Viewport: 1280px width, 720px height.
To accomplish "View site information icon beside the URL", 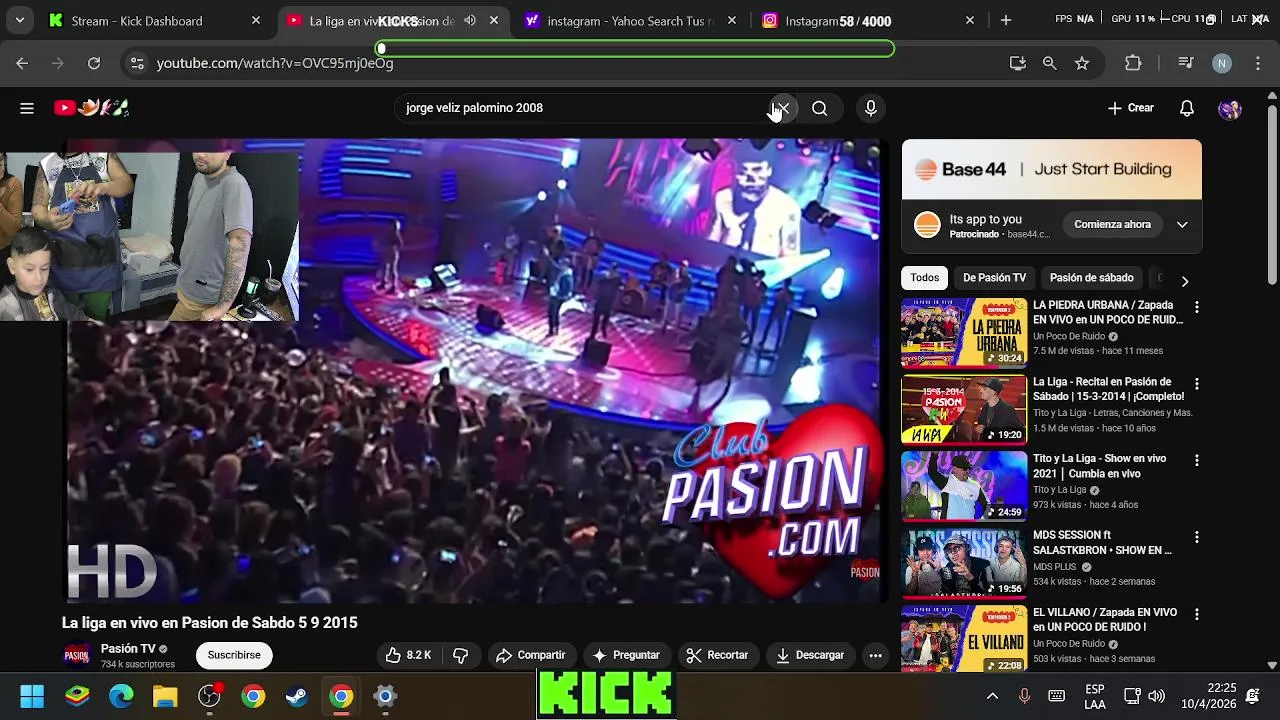I will tap(137, 63).
